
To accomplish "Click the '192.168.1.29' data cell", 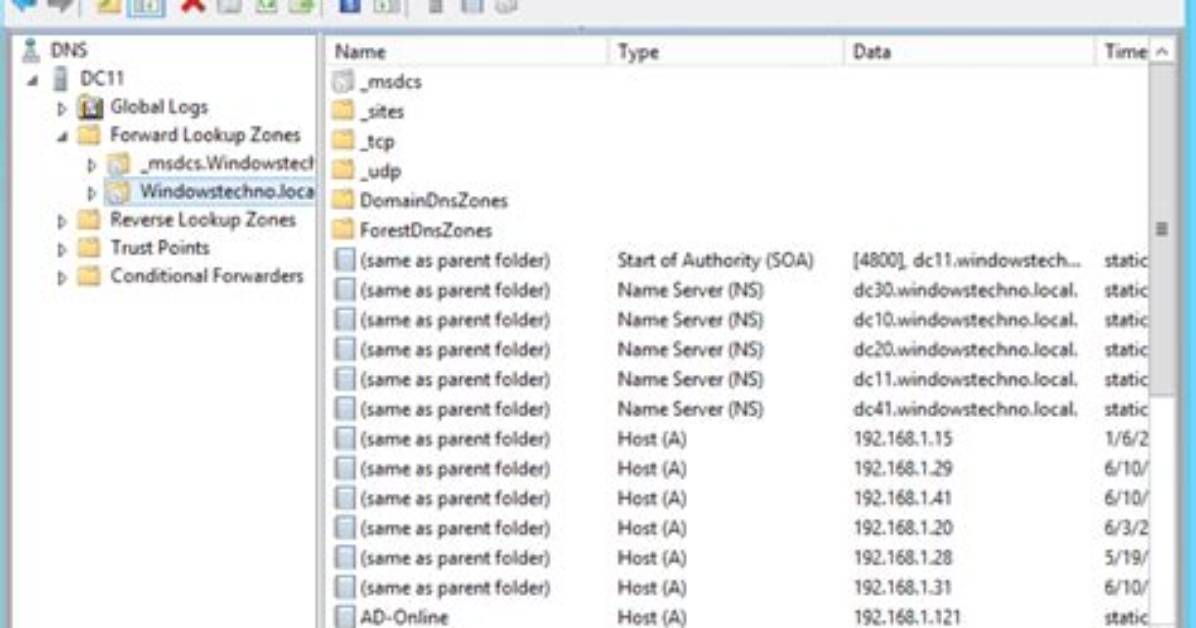I will coord(903,469).
